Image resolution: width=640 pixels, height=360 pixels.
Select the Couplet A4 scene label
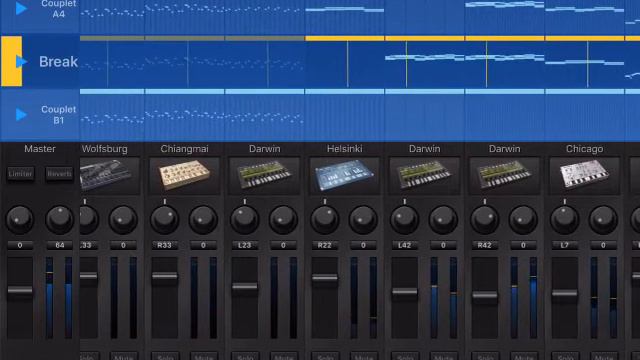[58, 9]
